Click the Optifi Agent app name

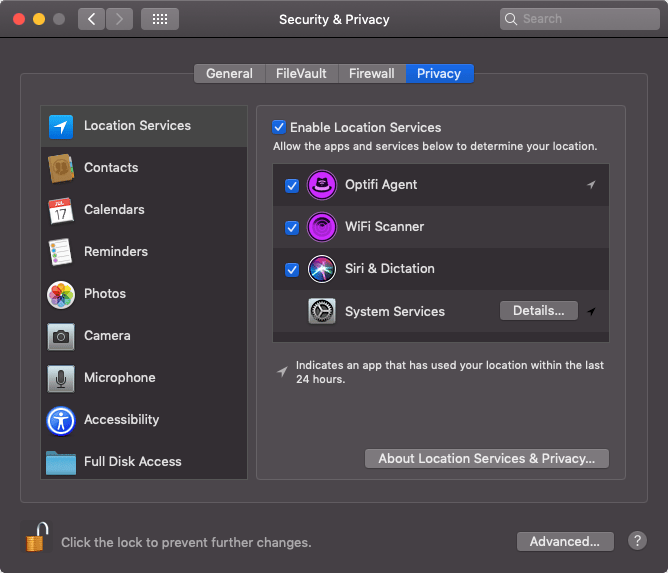coord(381,184)
